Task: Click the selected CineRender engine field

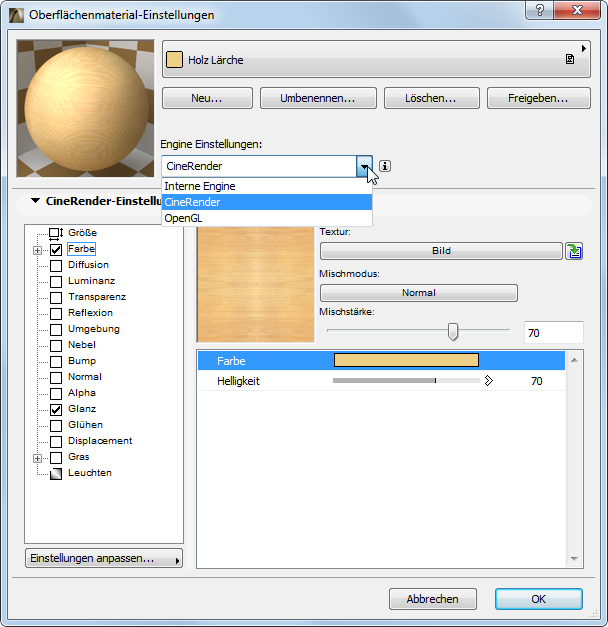Action: tap(259, 166)
